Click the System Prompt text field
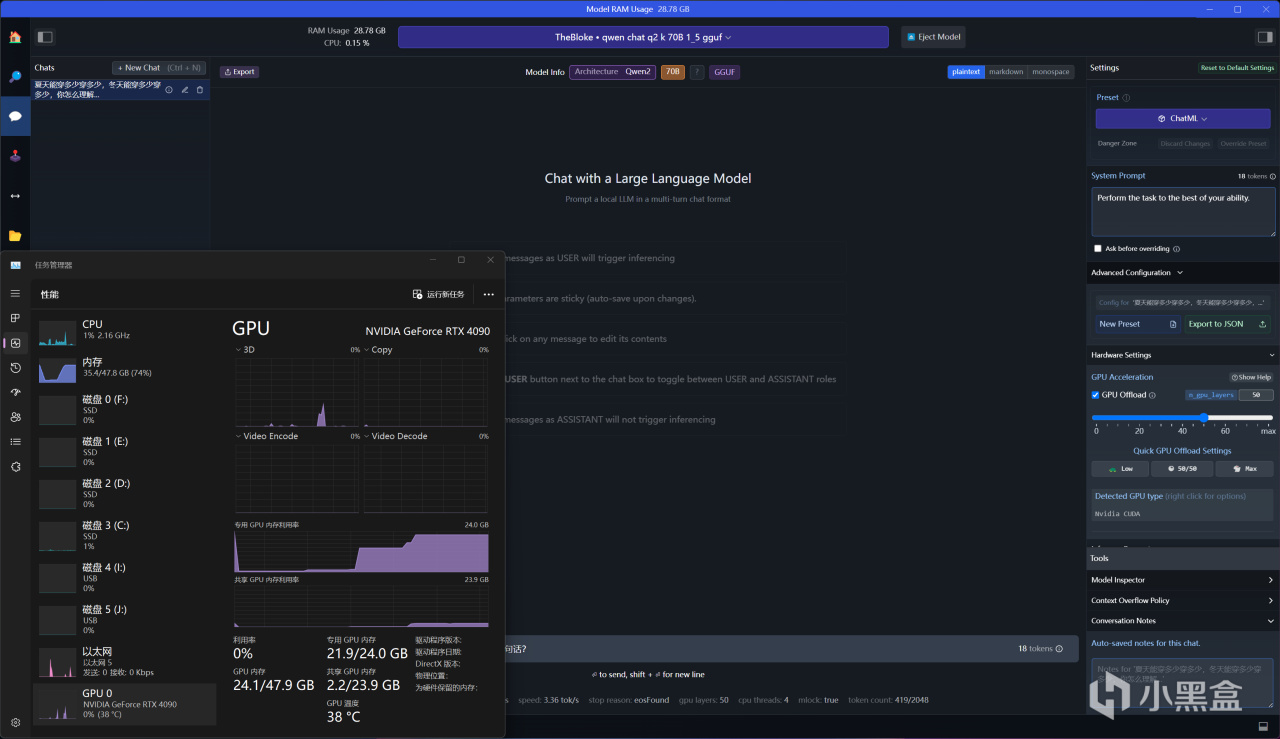 pos(1183,212)
